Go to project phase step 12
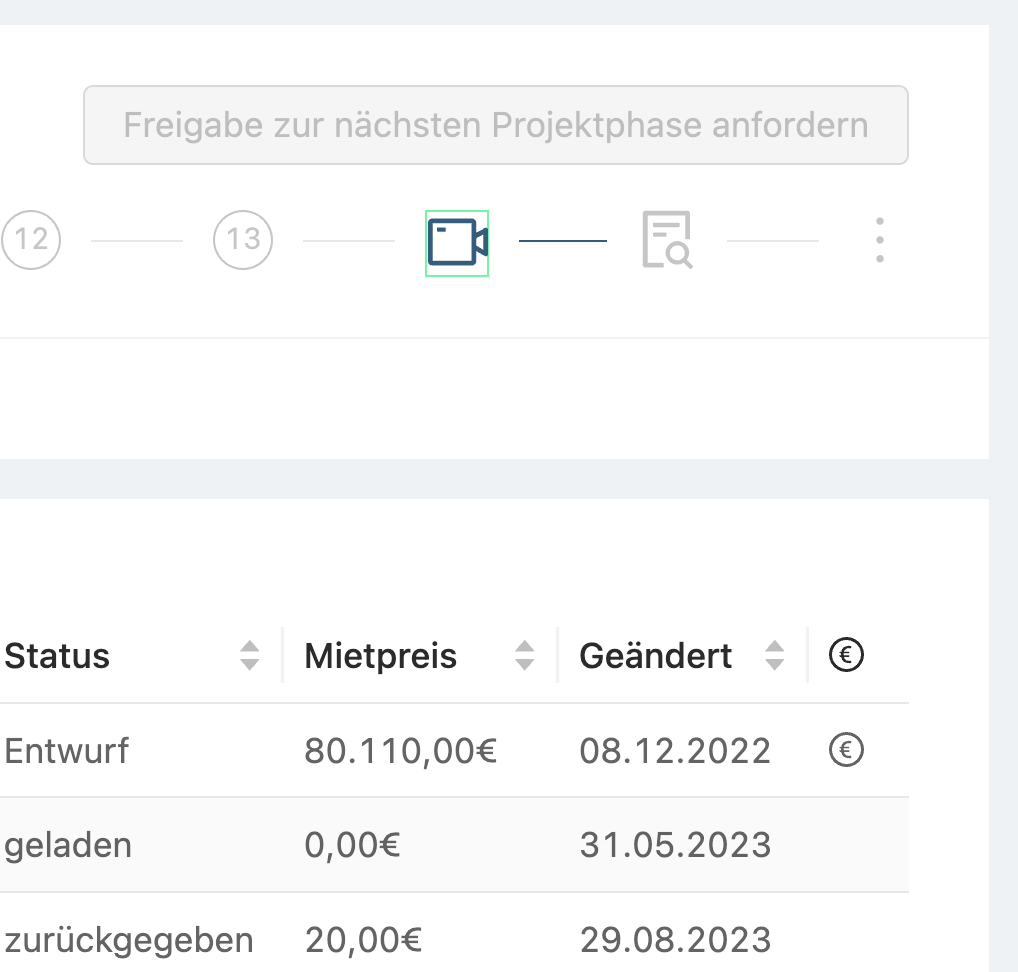 [31, 240]
